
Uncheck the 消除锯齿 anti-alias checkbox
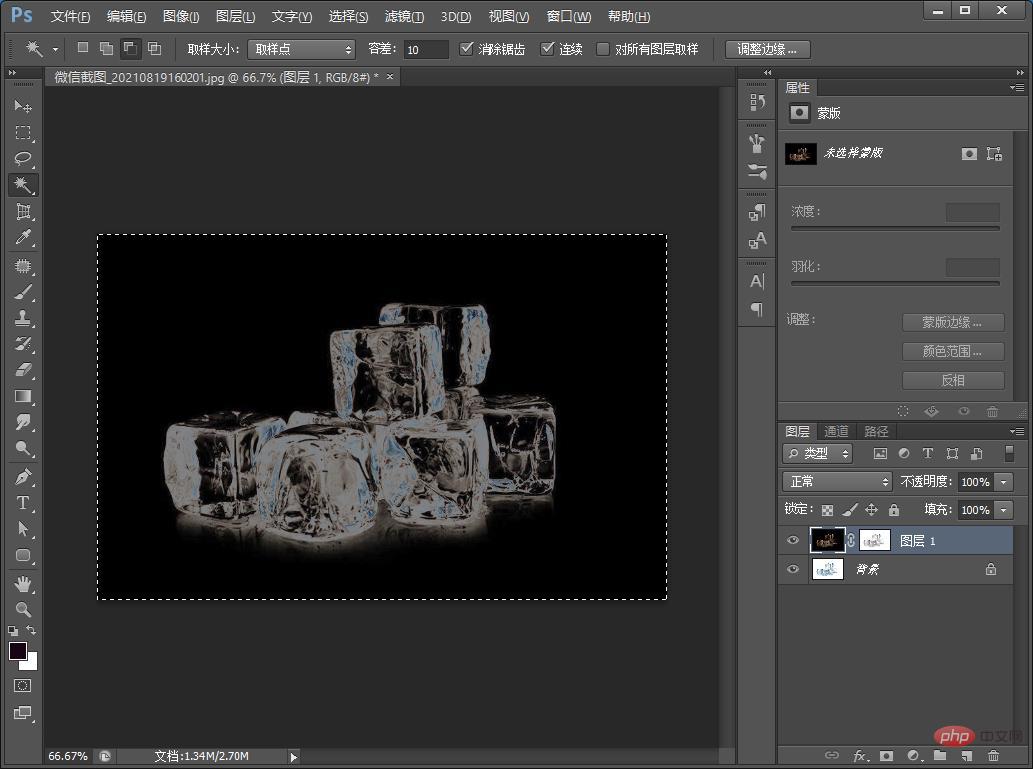pyautogui.click(x=467, y=49)
